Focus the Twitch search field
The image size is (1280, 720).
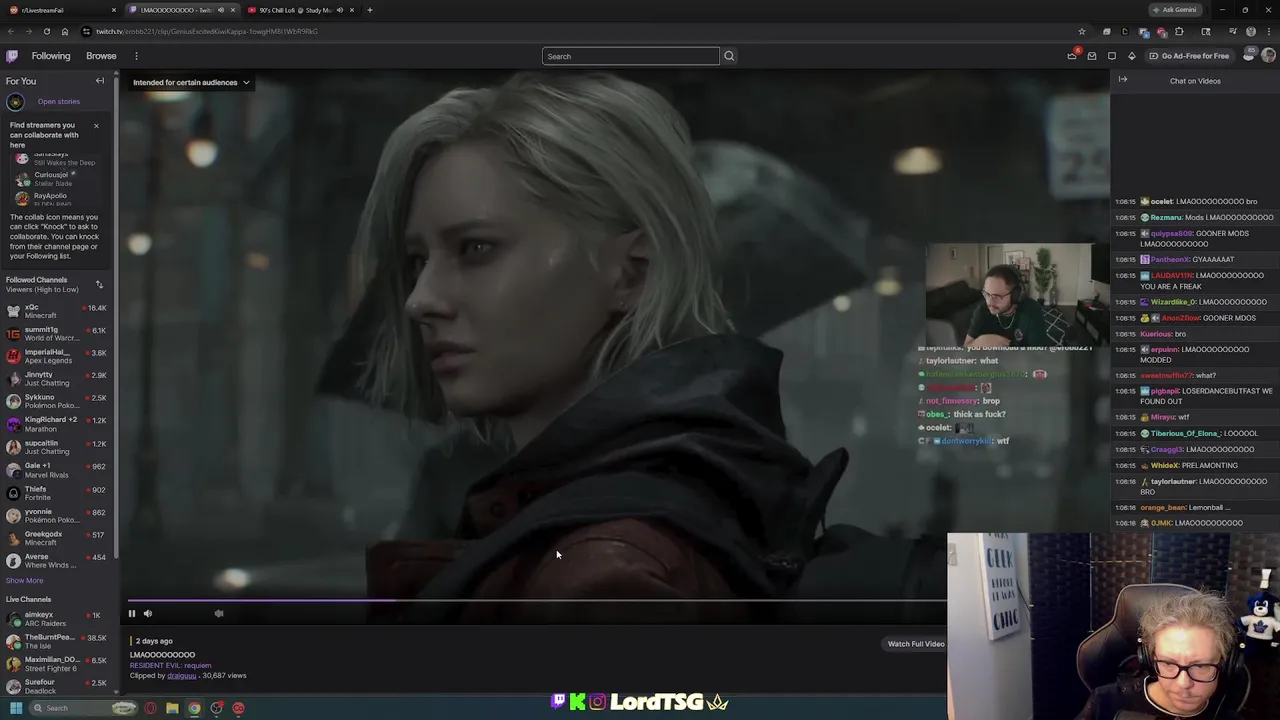click(x=630, y=56)
